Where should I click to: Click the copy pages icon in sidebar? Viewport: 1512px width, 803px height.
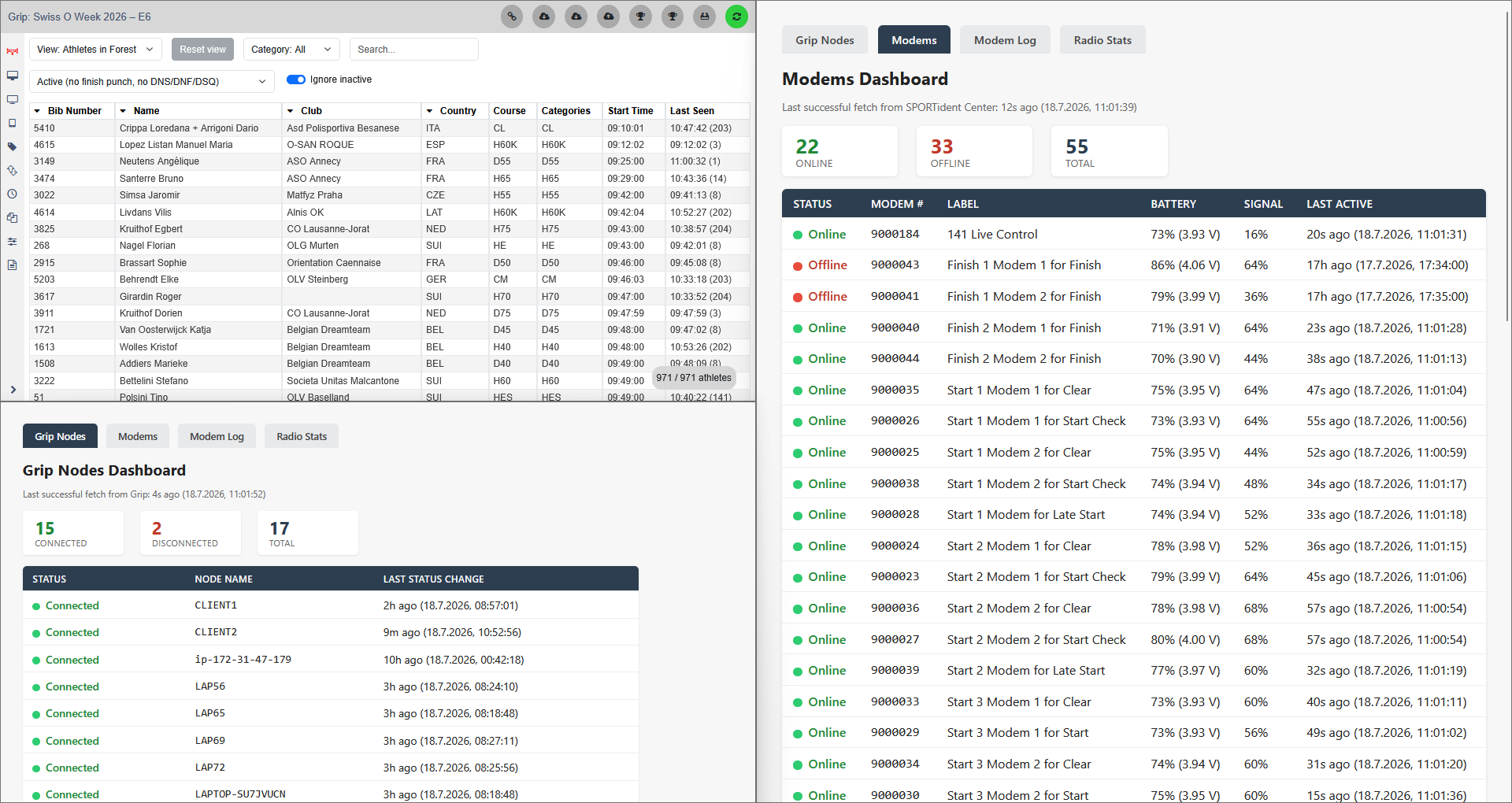(x=12, y=217)
